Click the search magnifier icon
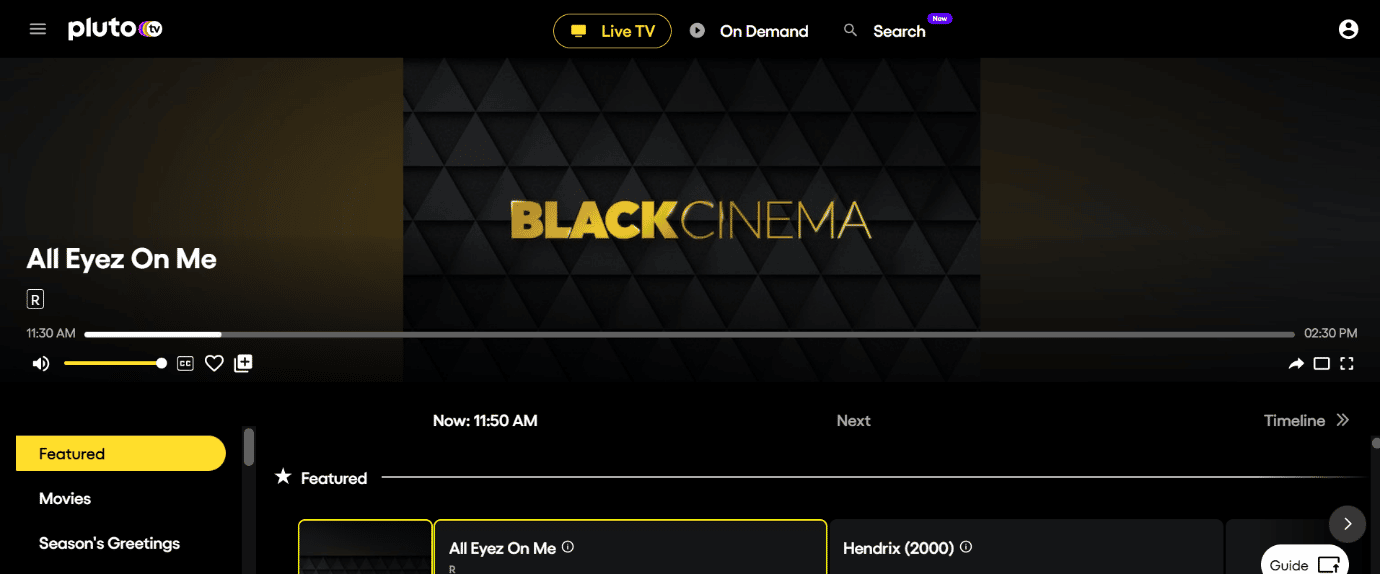The width and height of the screenshot is (1380, 574). coord(851,31)
